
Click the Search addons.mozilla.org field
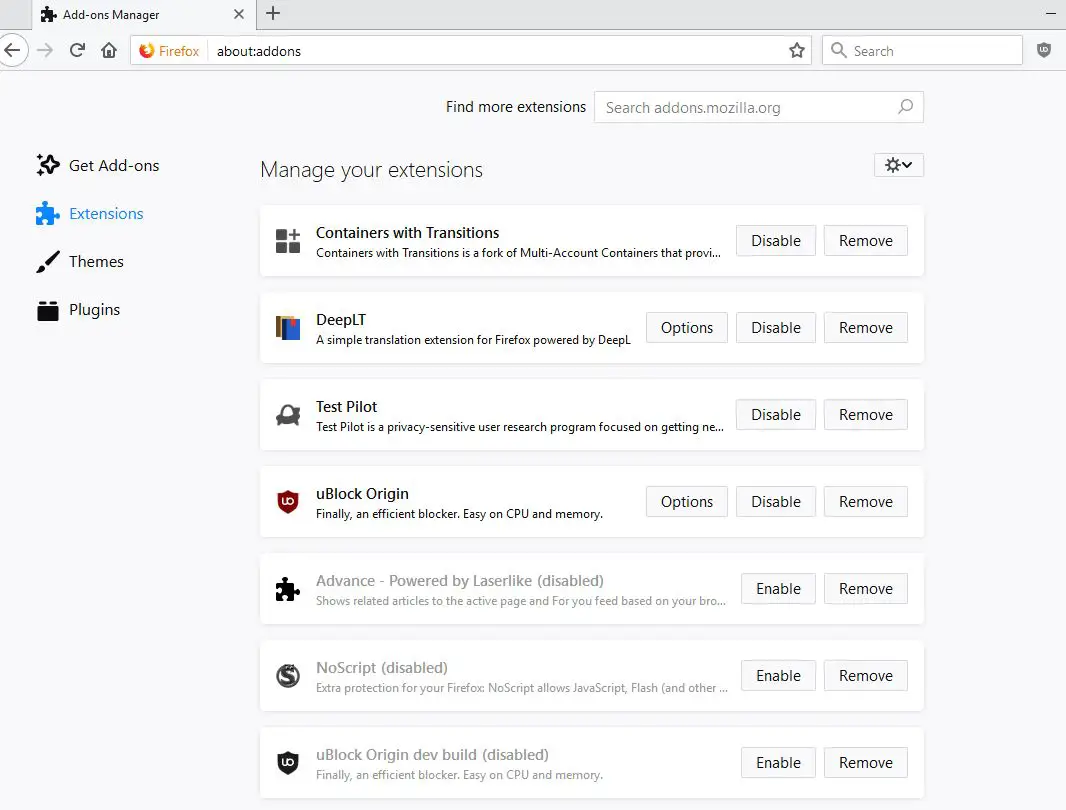tap(745, 108)
